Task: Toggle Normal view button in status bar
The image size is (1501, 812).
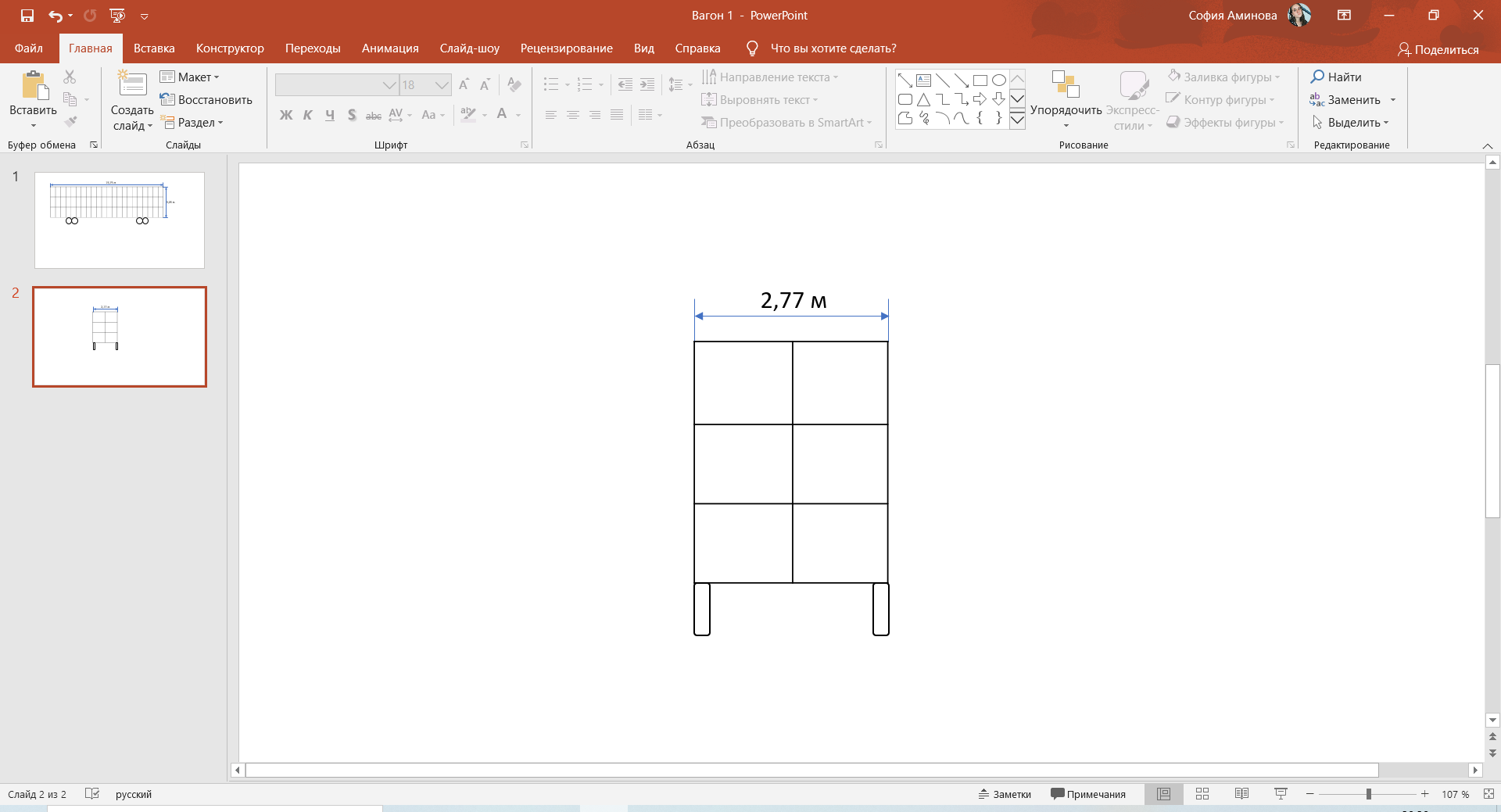Action: 1163,794
